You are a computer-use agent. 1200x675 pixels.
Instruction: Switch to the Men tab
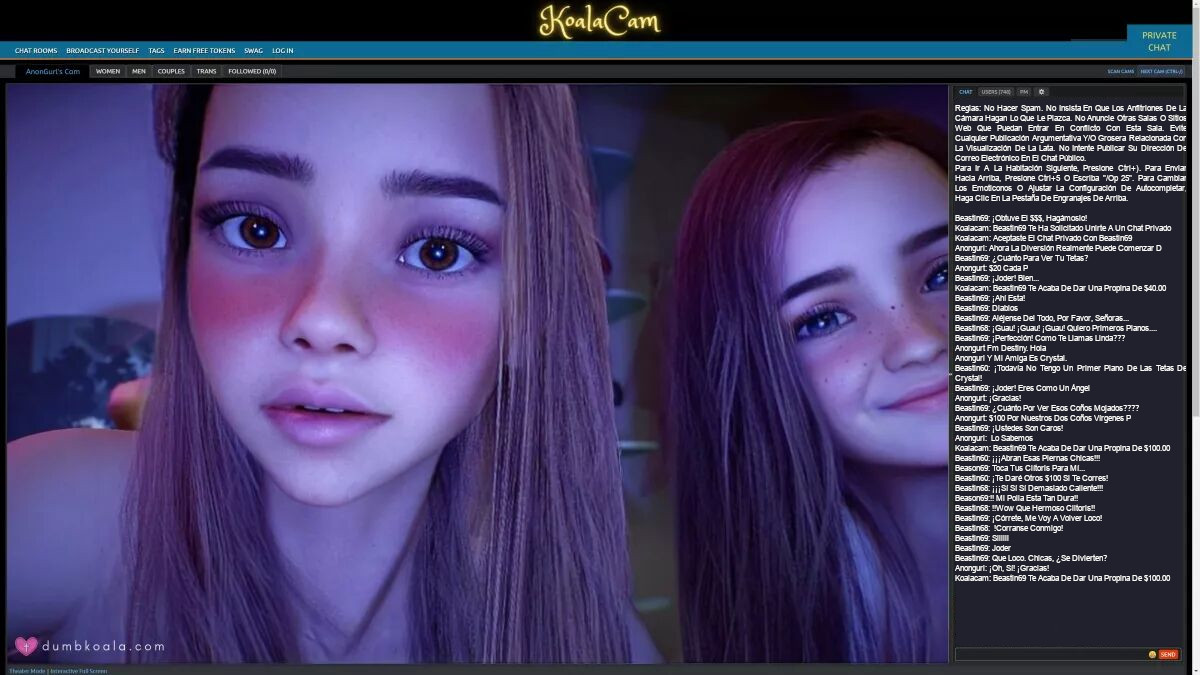[x=139, y=71]
